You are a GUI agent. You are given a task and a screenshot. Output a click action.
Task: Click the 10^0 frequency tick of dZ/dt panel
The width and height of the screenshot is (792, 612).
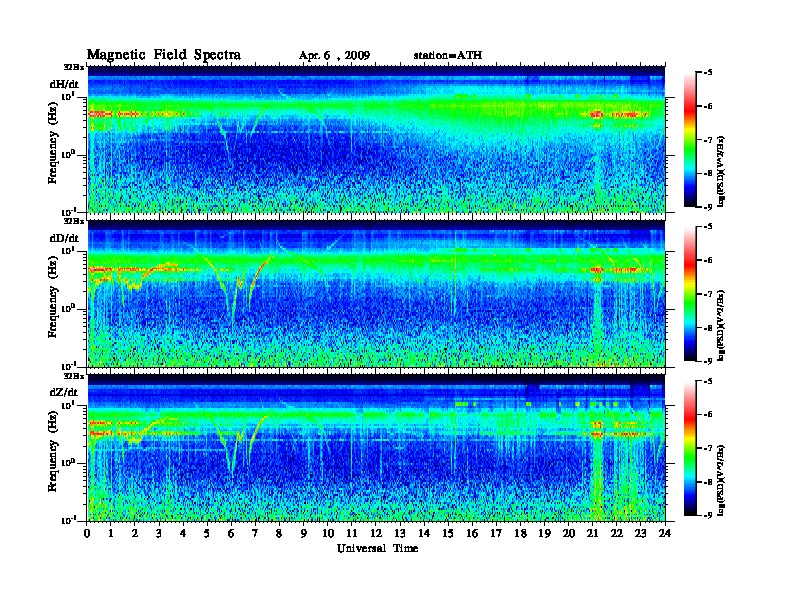[68, 462]
